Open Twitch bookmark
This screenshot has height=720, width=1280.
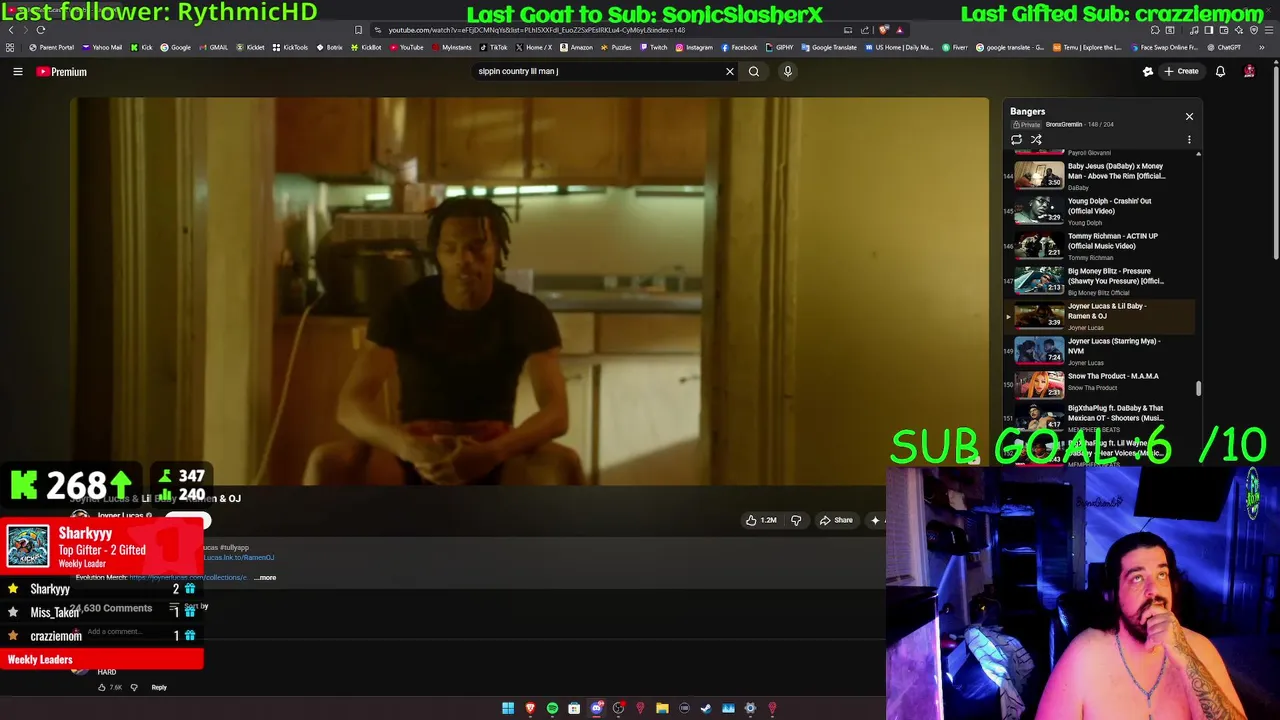click(654, 47)
